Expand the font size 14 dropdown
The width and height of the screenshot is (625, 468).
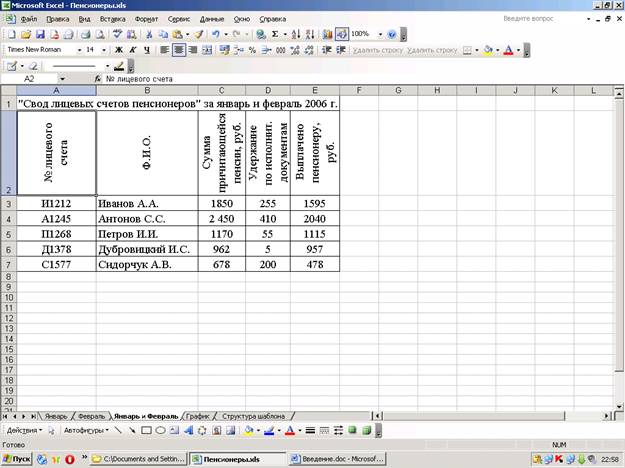click(104, 49)
